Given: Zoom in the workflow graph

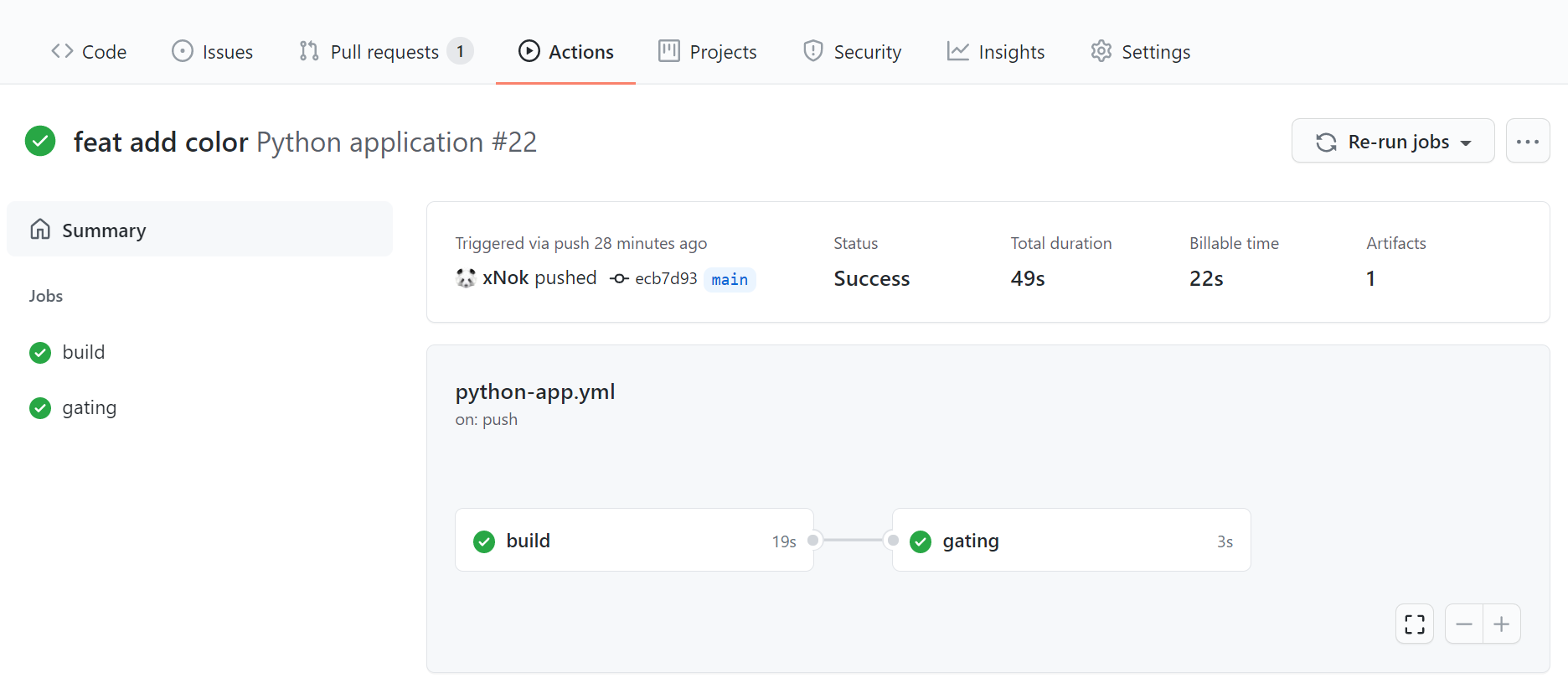Looking at the screenshot, I should click(x=1502, y=624).
